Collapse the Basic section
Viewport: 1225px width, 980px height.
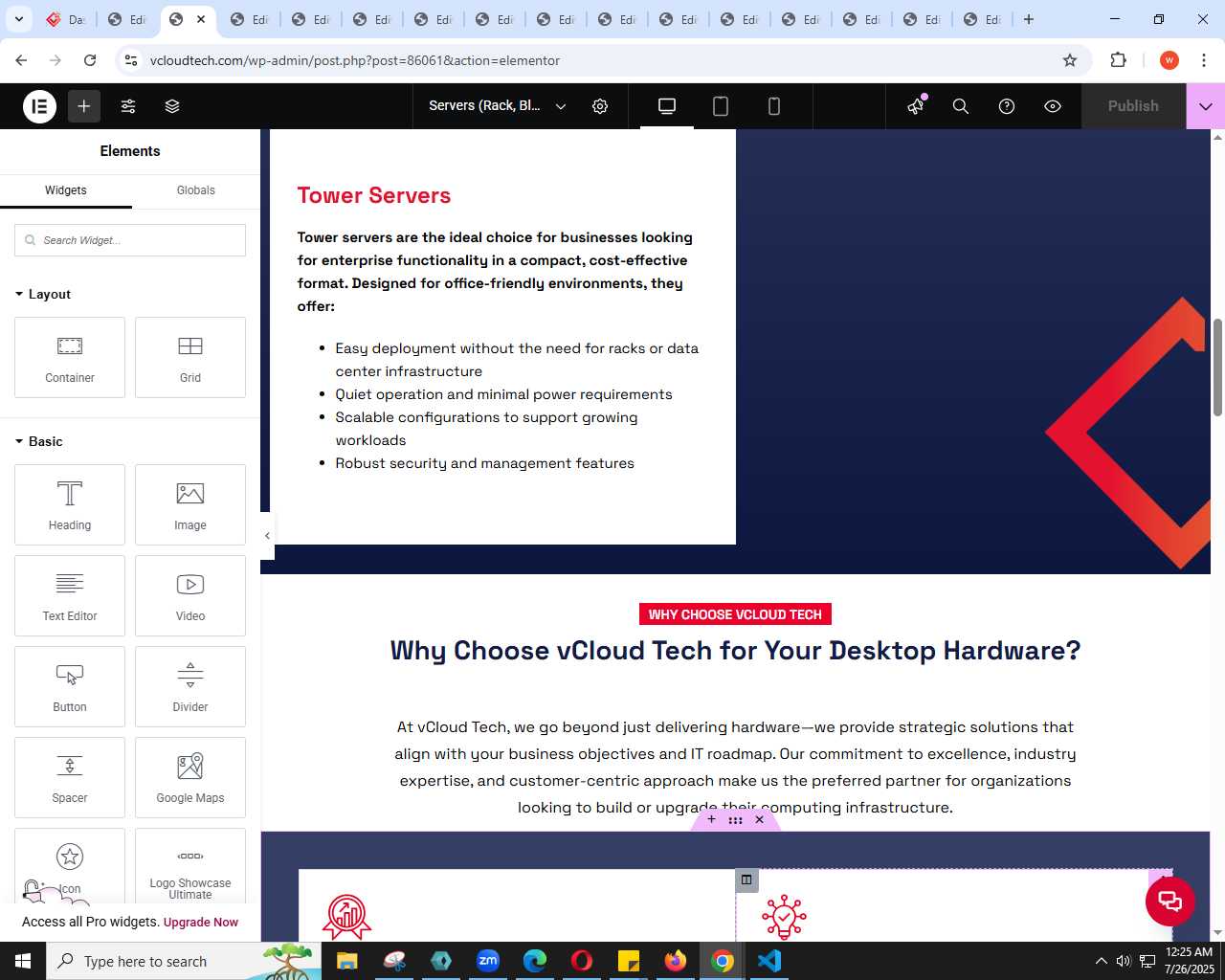click(x=39, y=441)
